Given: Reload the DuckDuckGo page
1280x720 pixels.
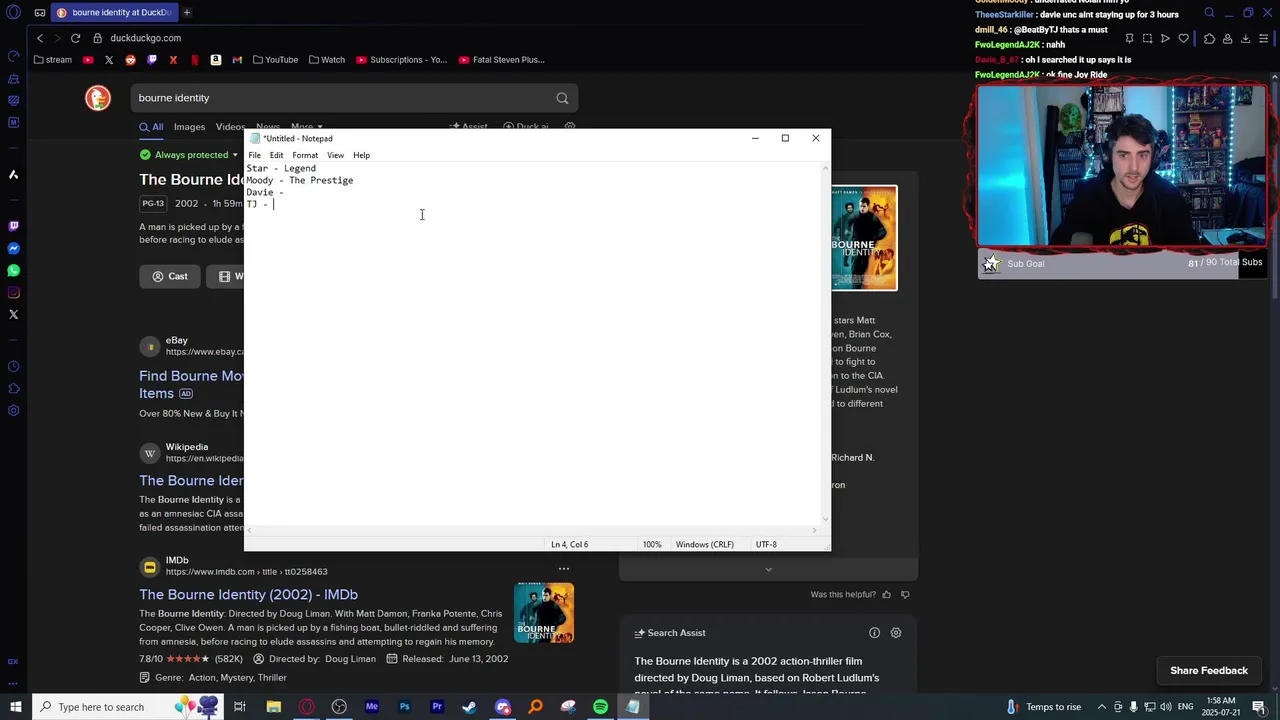Looking at the screenshot, I should (75, 38).
